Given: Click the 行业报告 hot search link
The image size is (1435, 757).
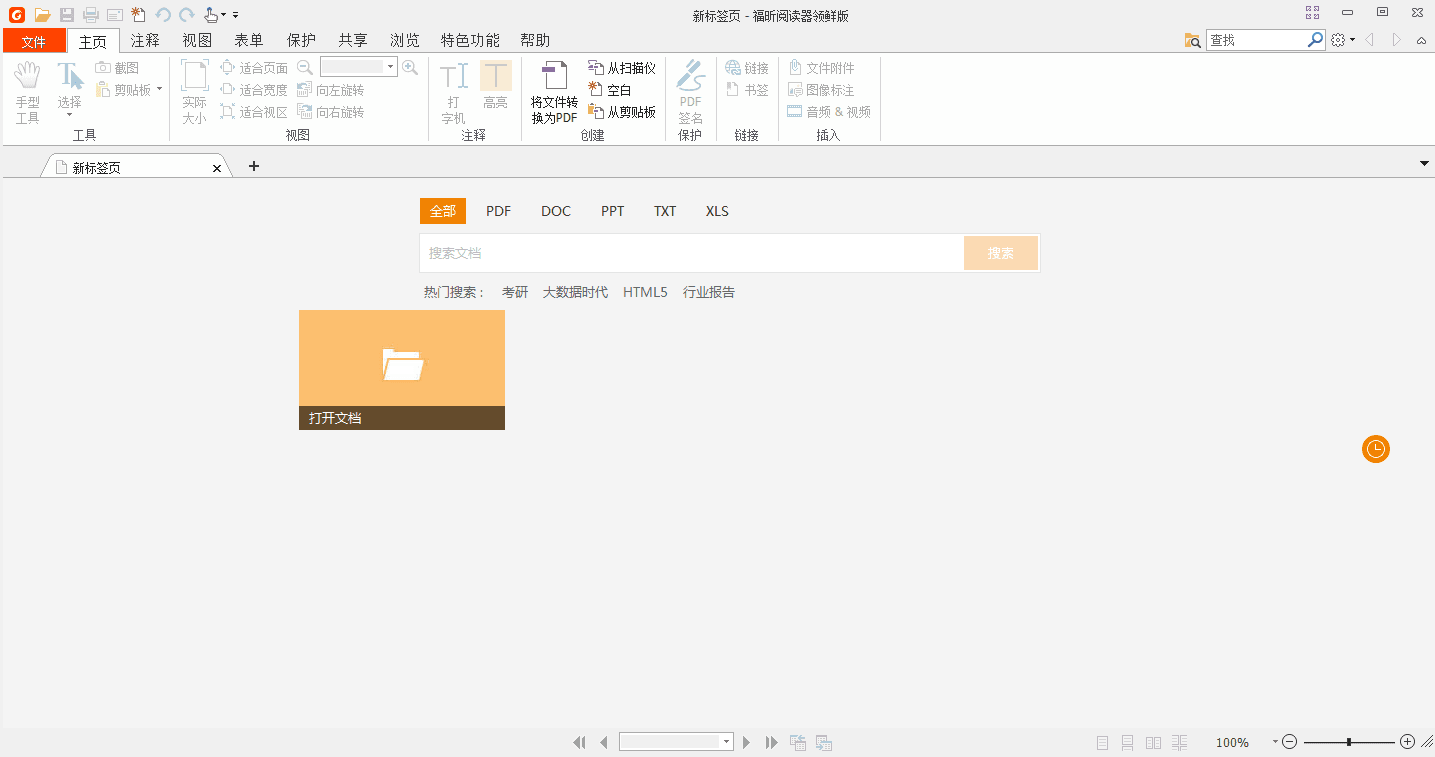Looking at the screenshot, I should [x=709, y=292].
